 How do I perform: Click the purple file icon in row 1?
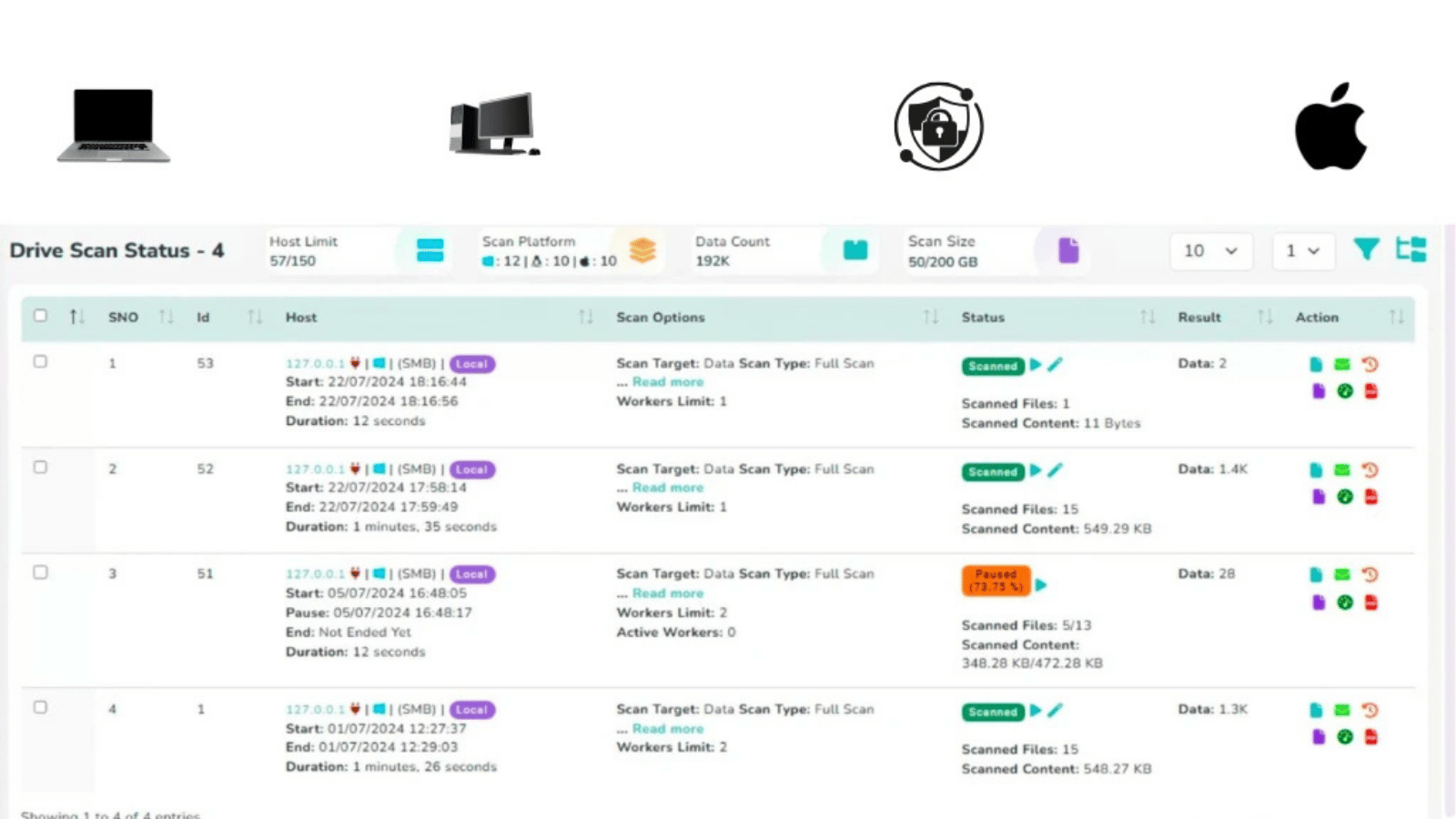(1318, 390)
